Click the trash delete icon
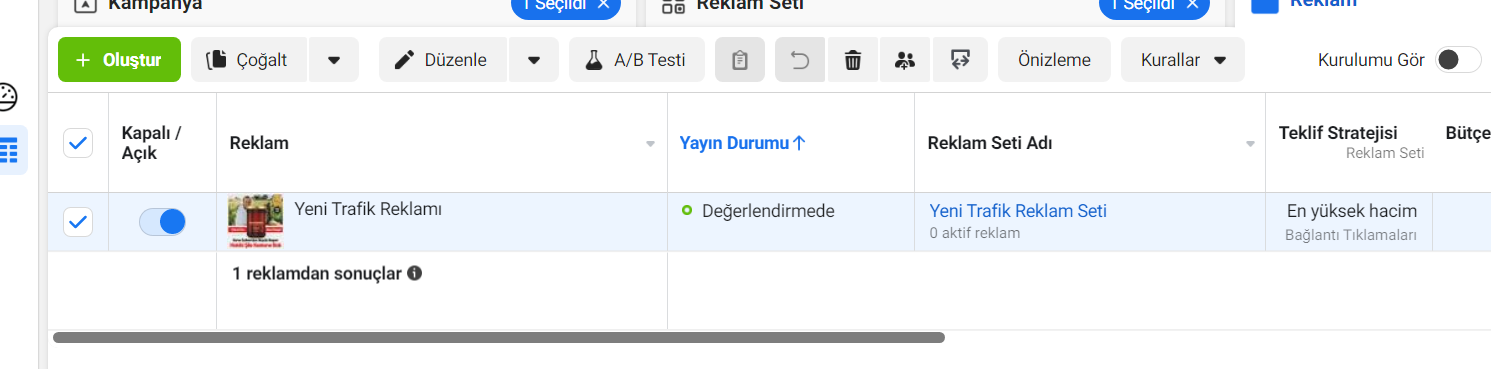Screen dimensions: 1491x369 [x=853, y=60]
